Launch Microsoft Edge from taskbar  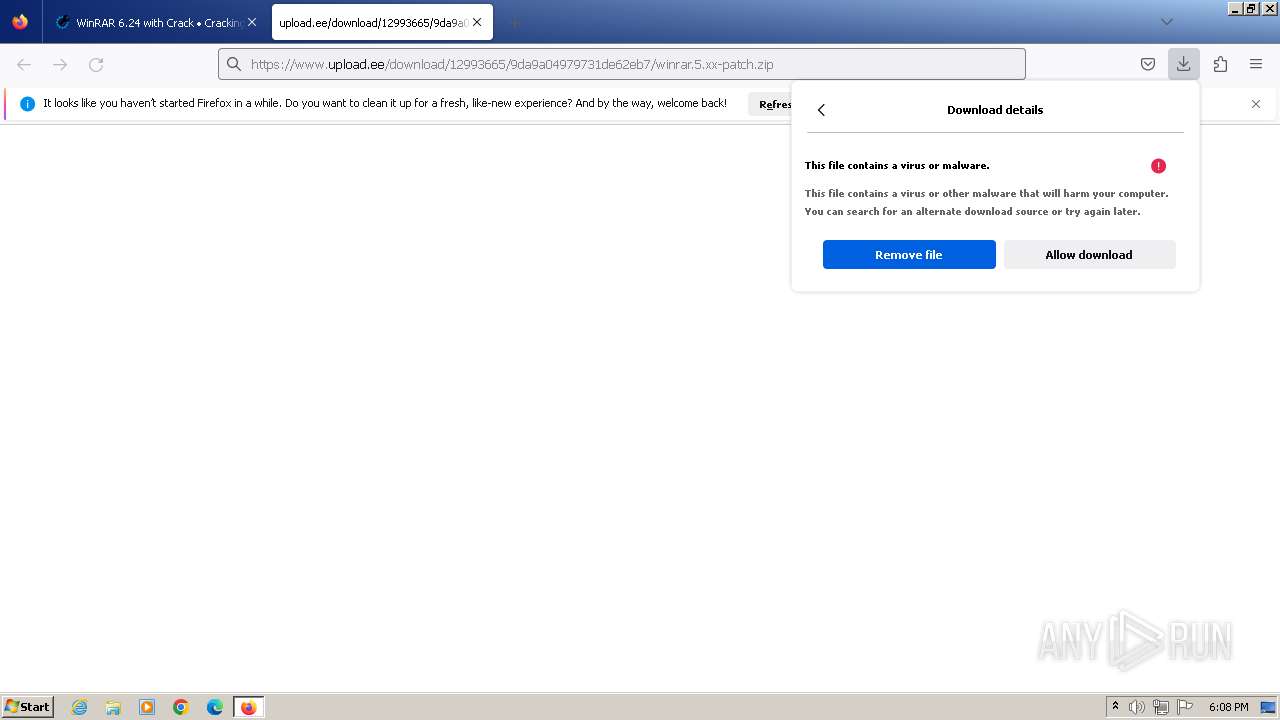tap(215, 707)
